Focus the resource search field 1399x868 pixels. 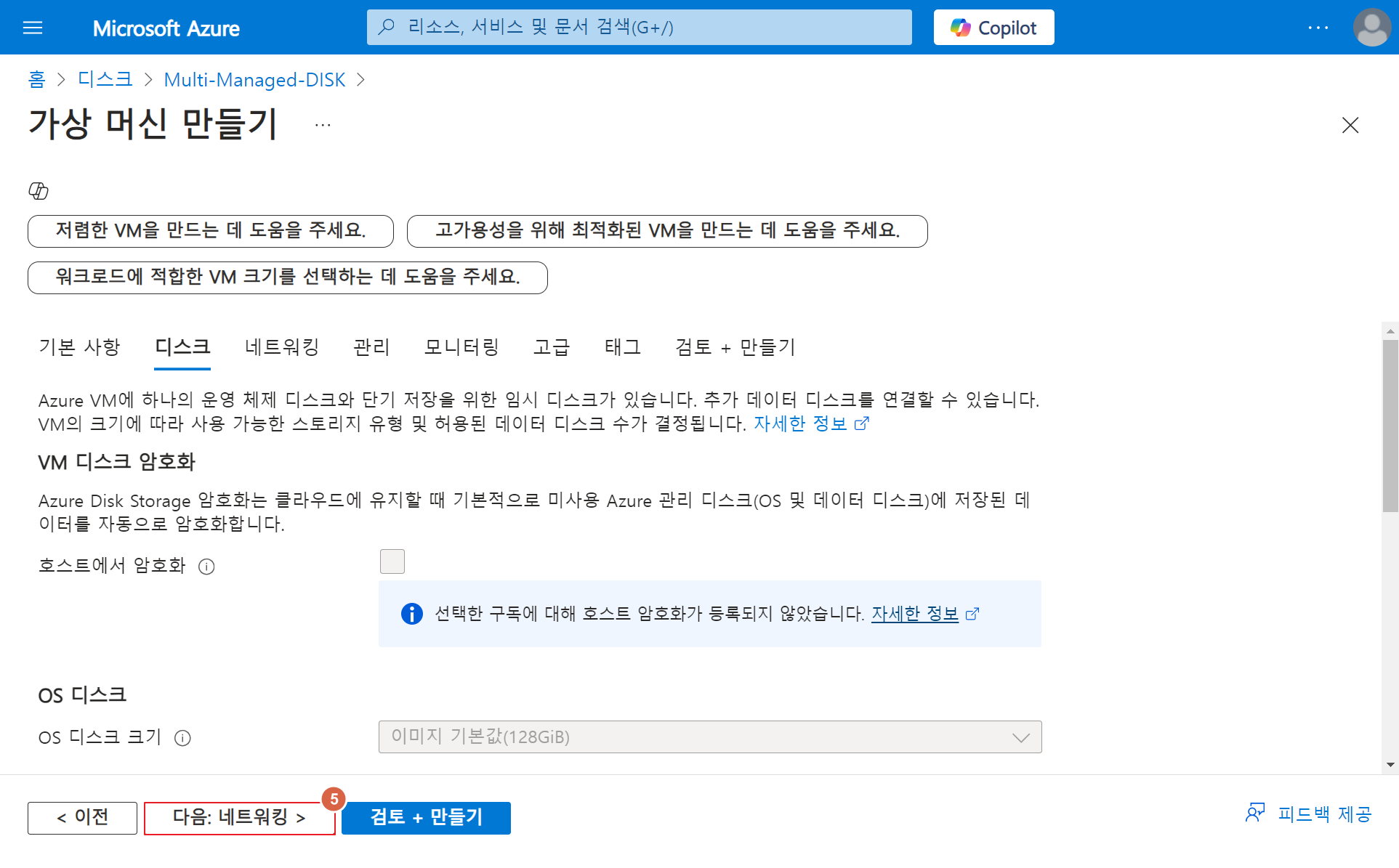tap(639, 28)
